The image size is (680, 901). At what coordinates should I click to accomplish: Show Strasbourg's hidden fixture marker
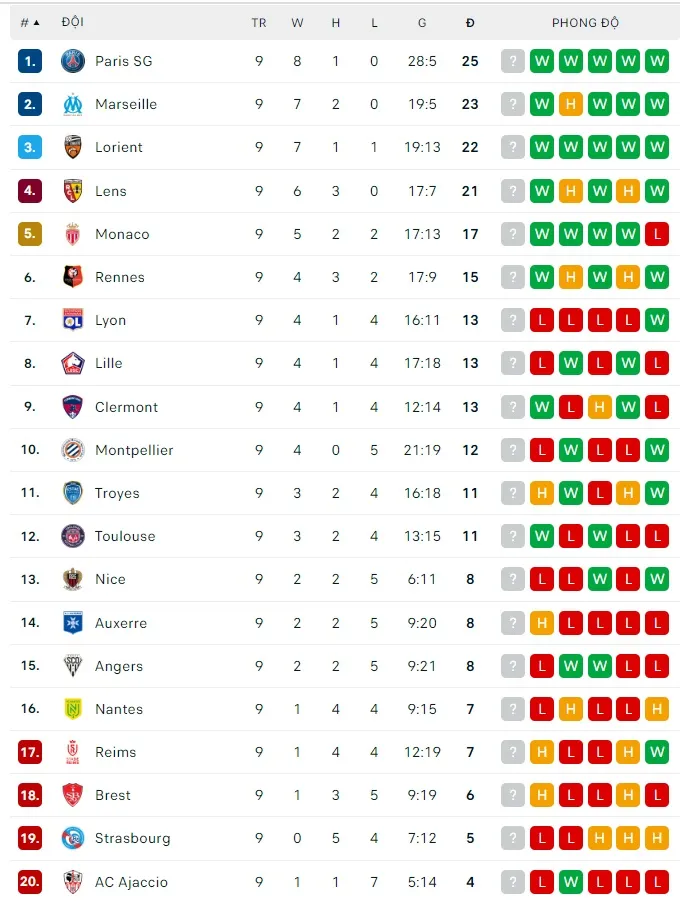513,838
